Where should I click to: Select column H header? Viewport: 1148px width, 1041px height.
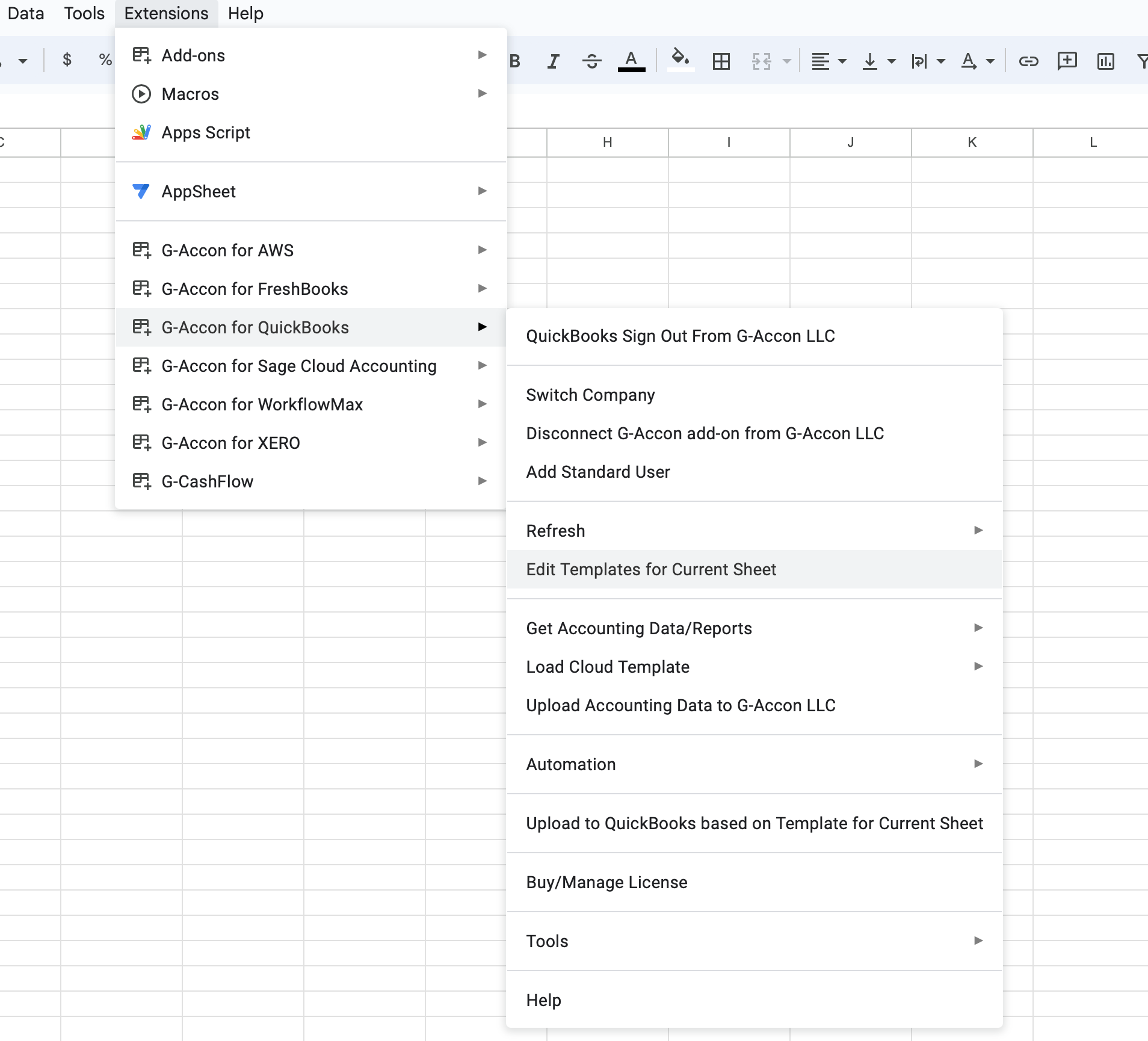coord(608,143)
